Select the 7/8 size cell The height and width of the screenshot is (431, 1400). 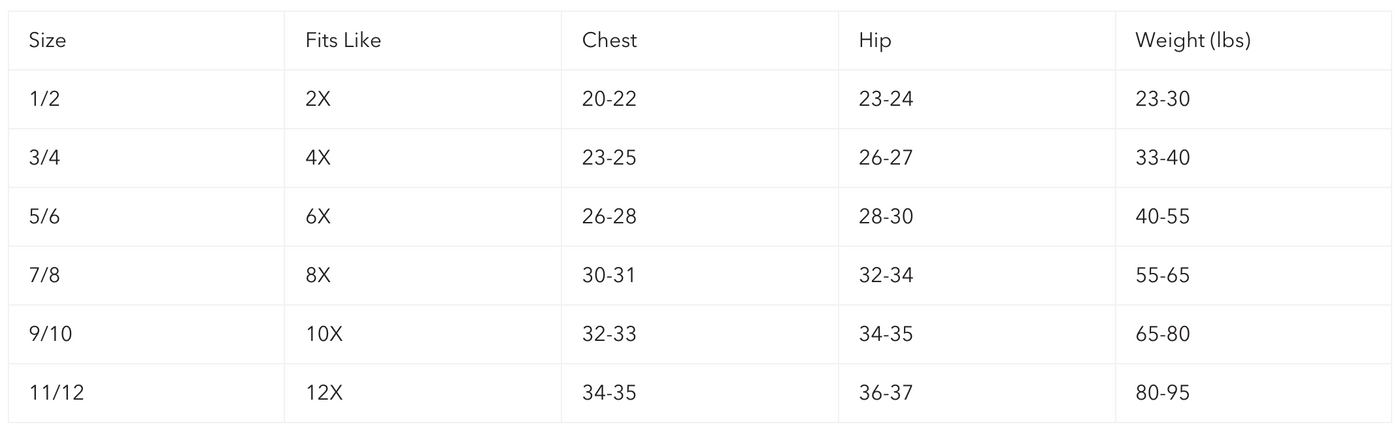(x=46, y=276)
